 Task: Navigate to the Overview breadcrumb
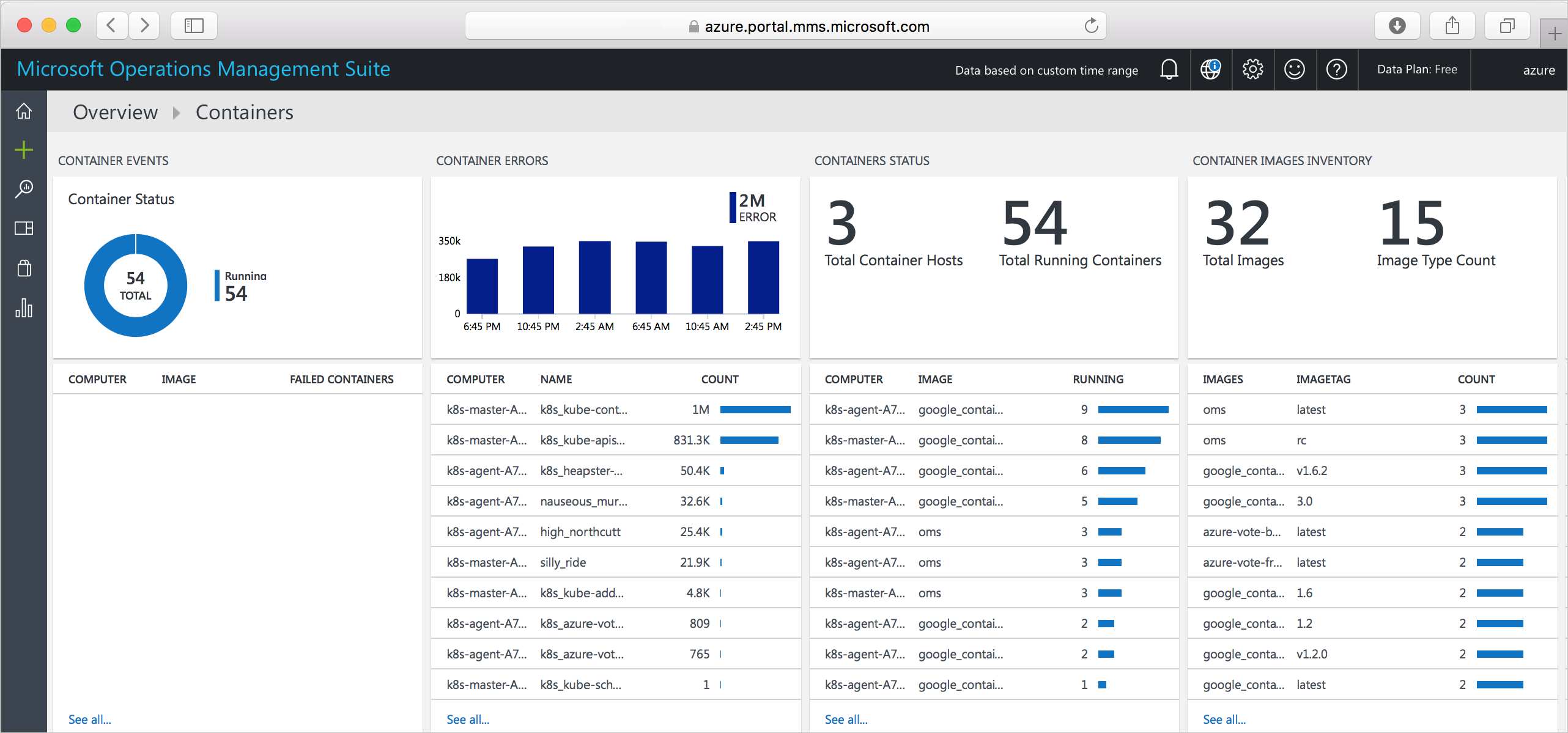click(x=114, y=112)
